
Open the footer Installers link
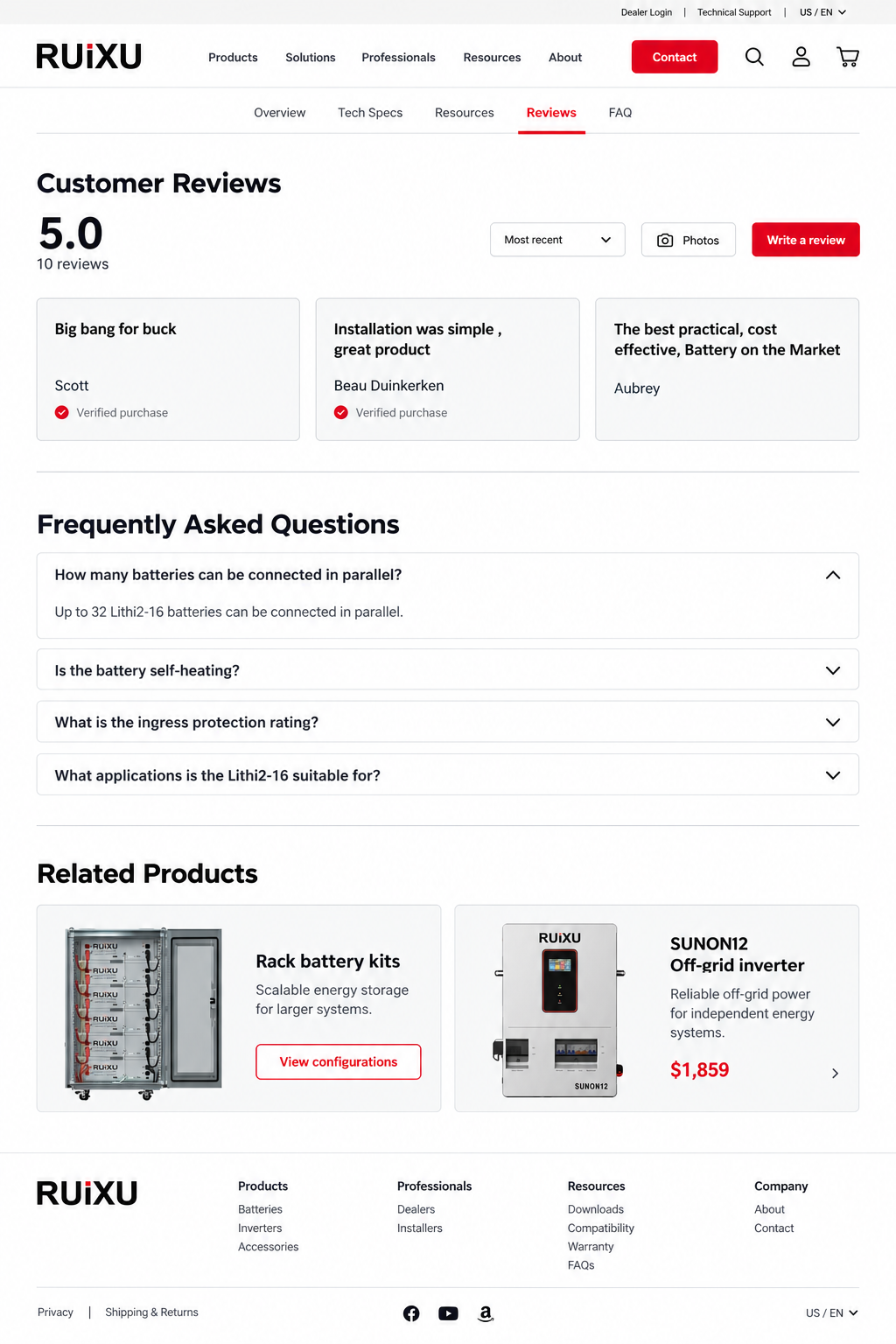420,1228
